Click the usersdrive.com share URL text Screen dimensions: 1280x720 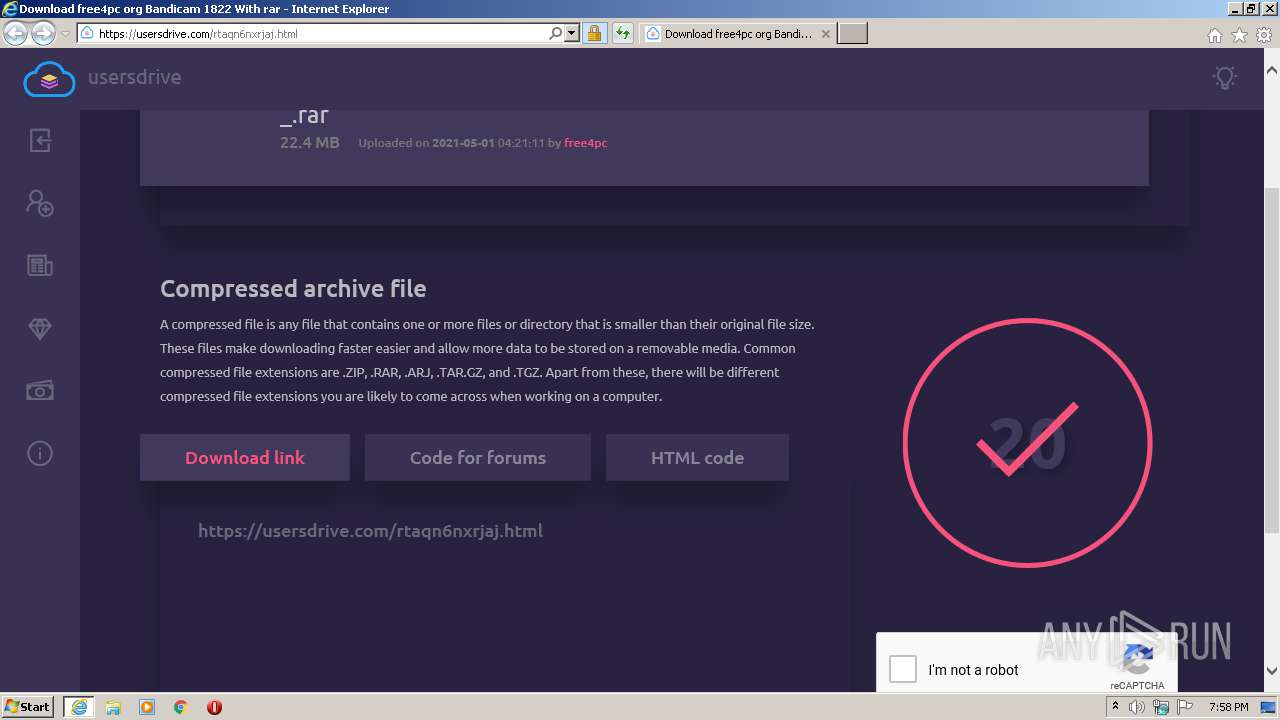(x=370, y=531)
